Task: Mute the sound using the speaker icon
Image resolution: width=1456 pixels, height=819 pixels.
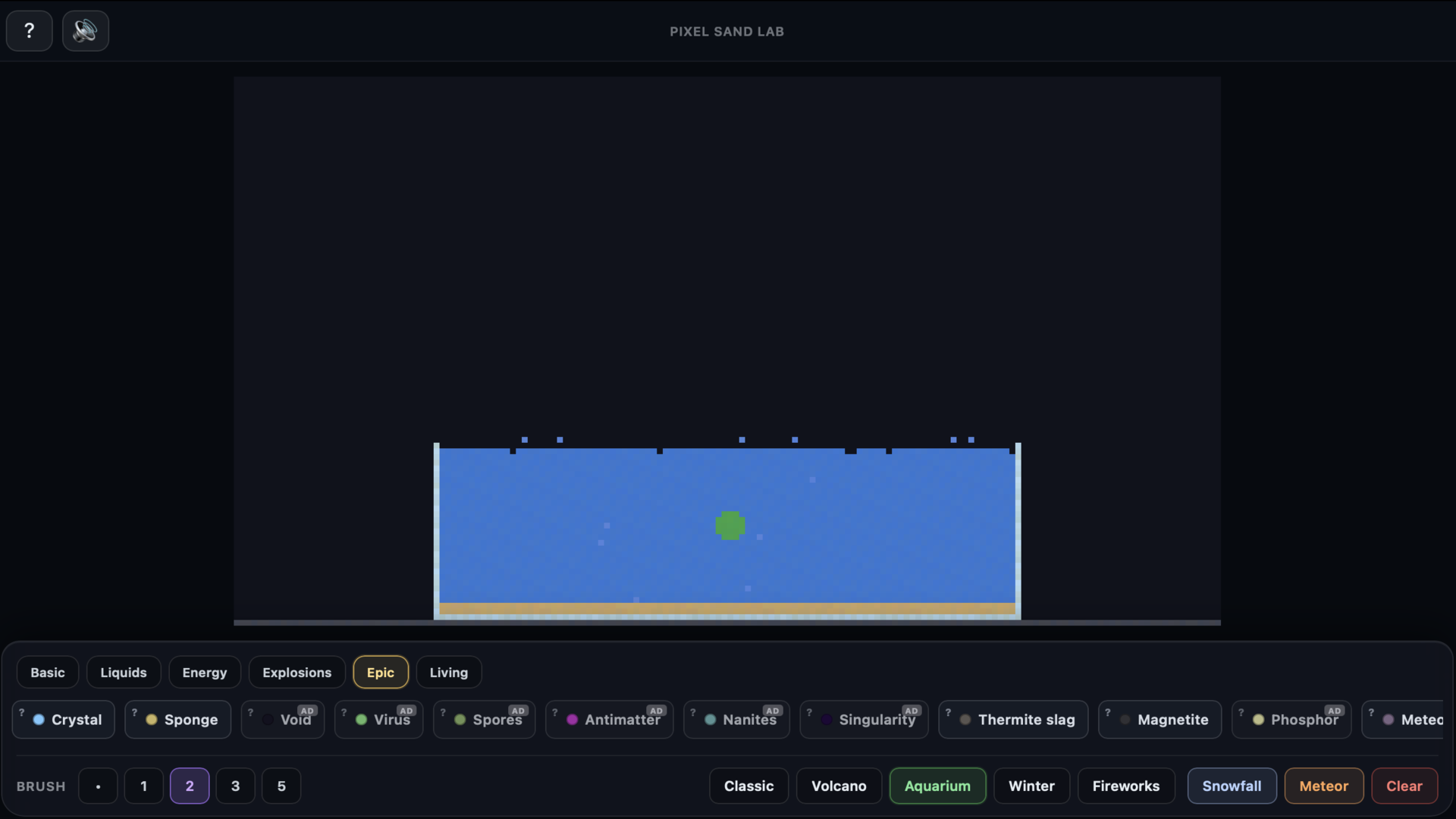Action: pyautogui.click(x=85, y=31)
